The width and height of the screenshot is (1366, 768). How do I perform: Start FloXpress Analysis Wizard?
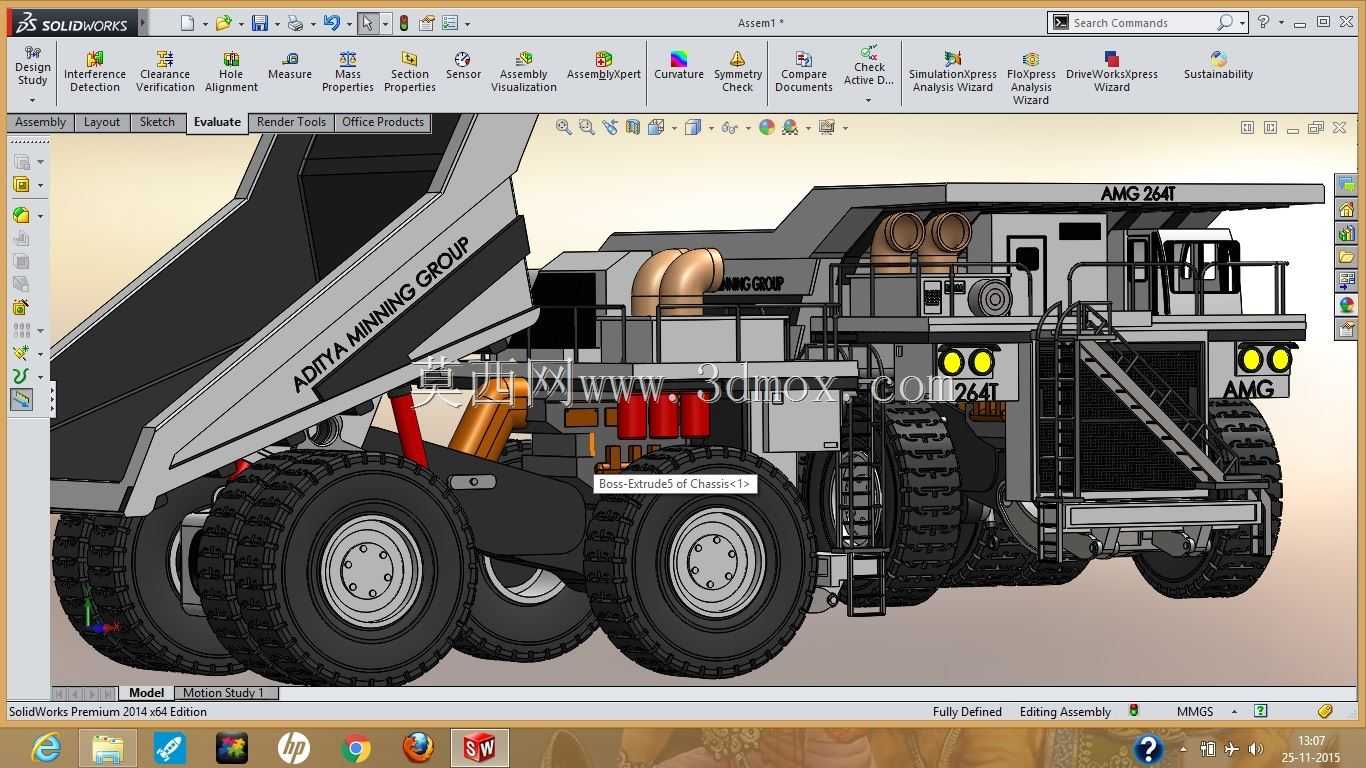(1031, 78)
